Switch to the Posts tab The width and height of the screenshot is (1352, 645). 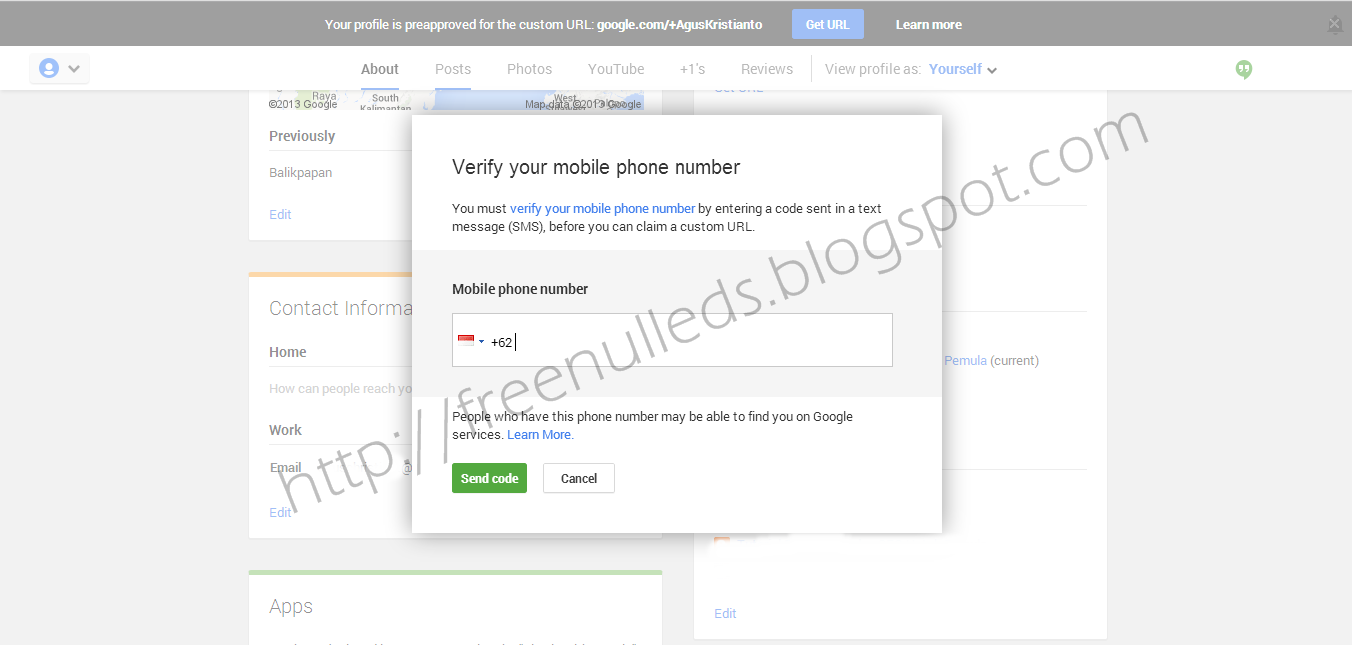(453, 69)
